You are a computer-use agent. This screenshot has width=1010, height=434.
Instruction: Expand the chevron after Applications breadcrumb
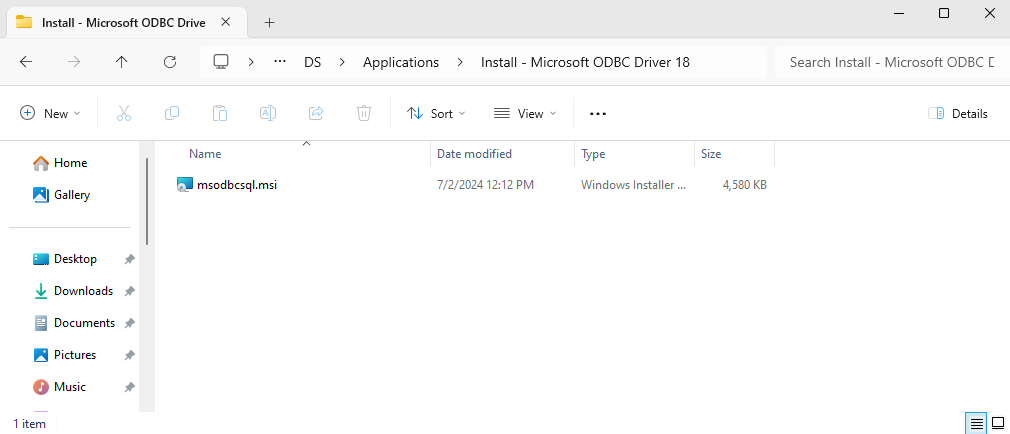click(x=460, y=62)
